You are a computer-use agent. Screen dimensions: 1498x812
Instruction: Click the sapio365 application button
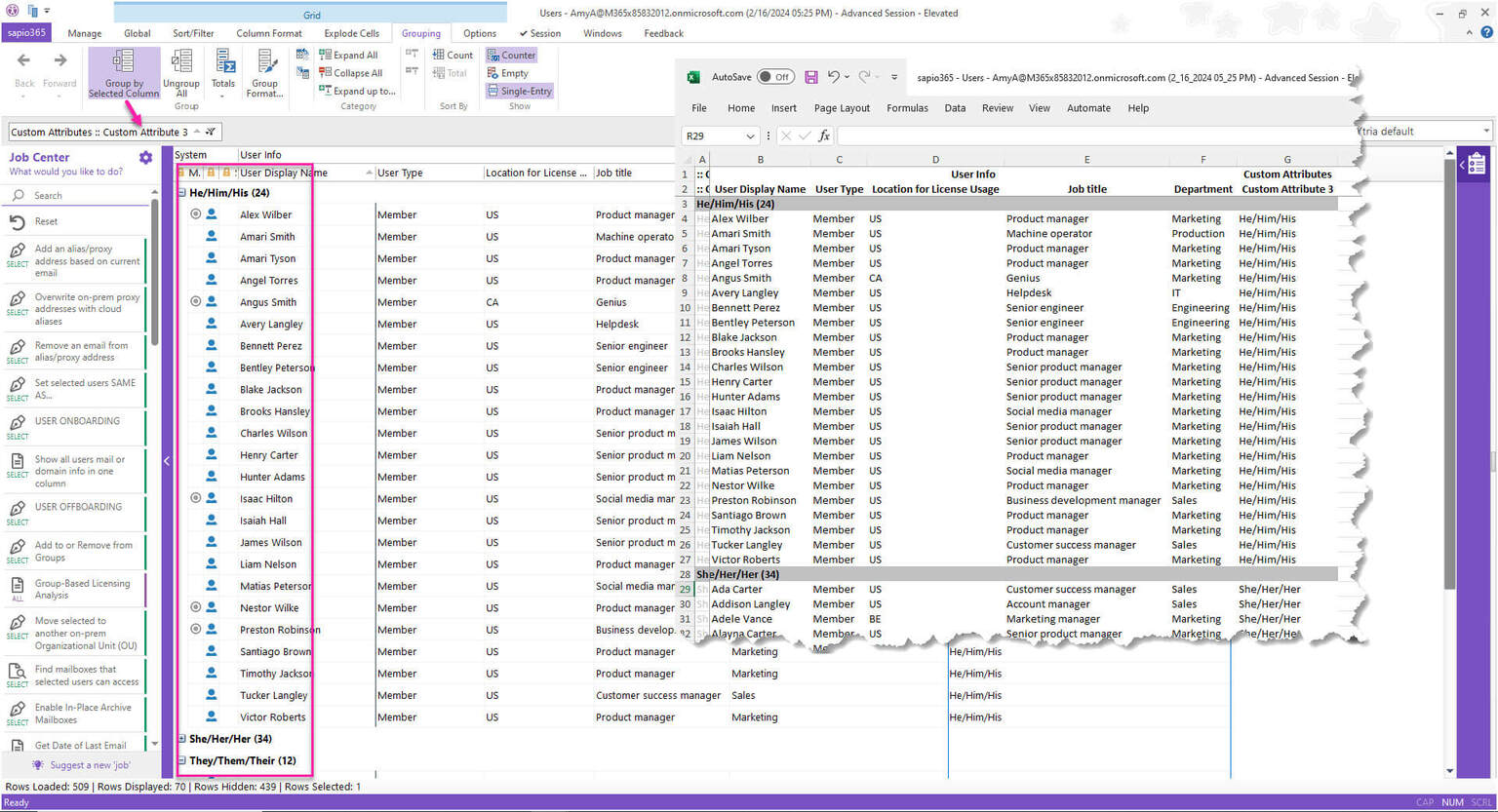26,33
